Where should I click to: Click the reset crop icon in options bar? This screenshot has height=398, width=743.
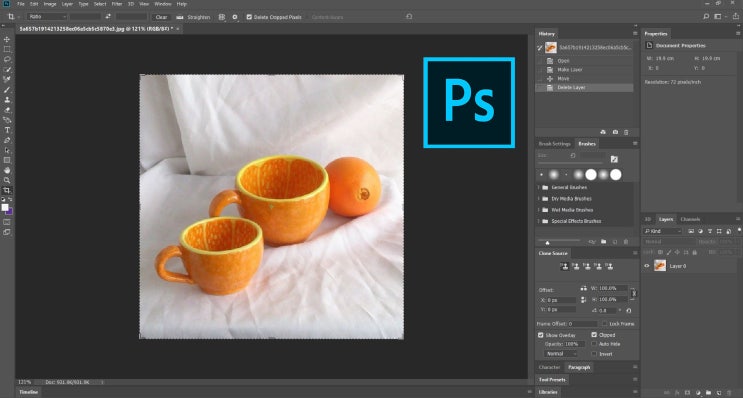pyautogui.click(x=409, y=17)
